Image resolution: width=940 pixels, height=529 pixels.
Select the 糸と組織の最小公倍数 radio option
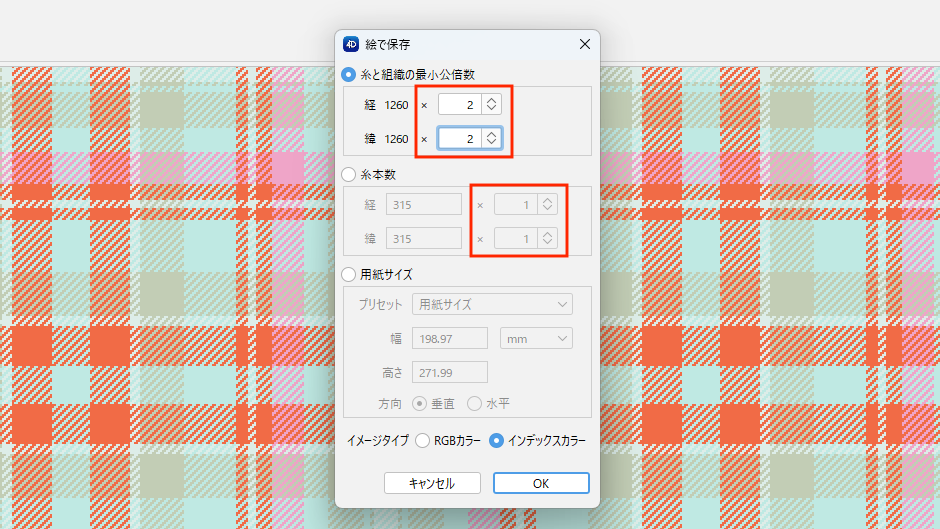point(348,74)
